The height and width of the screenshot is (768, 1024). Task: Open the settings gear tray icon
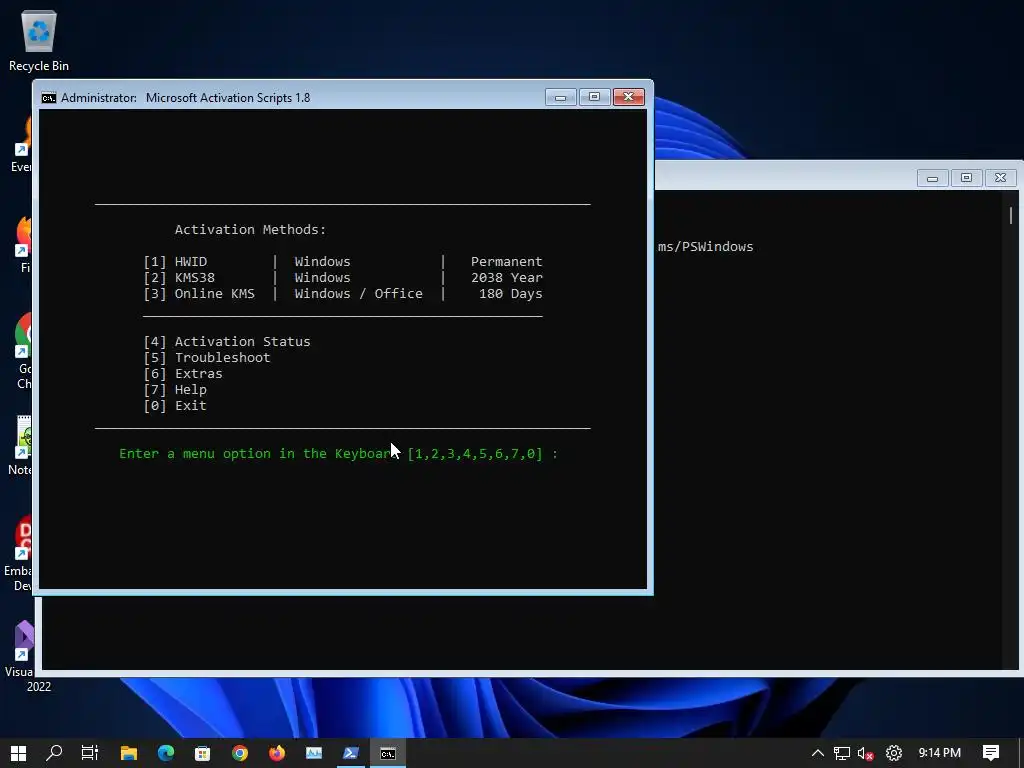pos(894,753)
